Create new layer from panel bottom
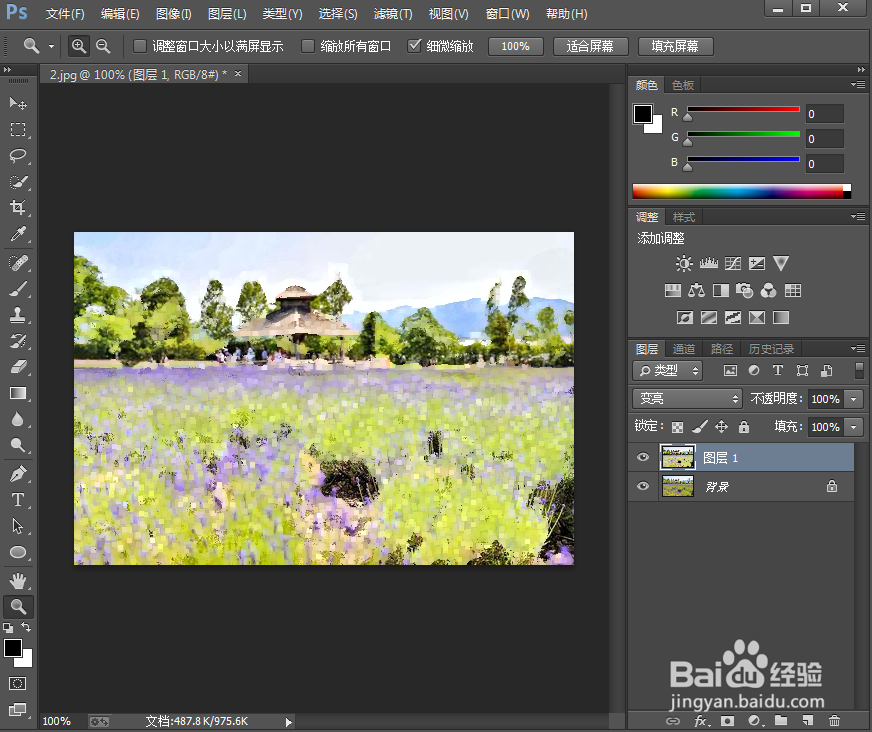Image resolution: width=872 pixels, height=732 pixels. click(808, 721)
